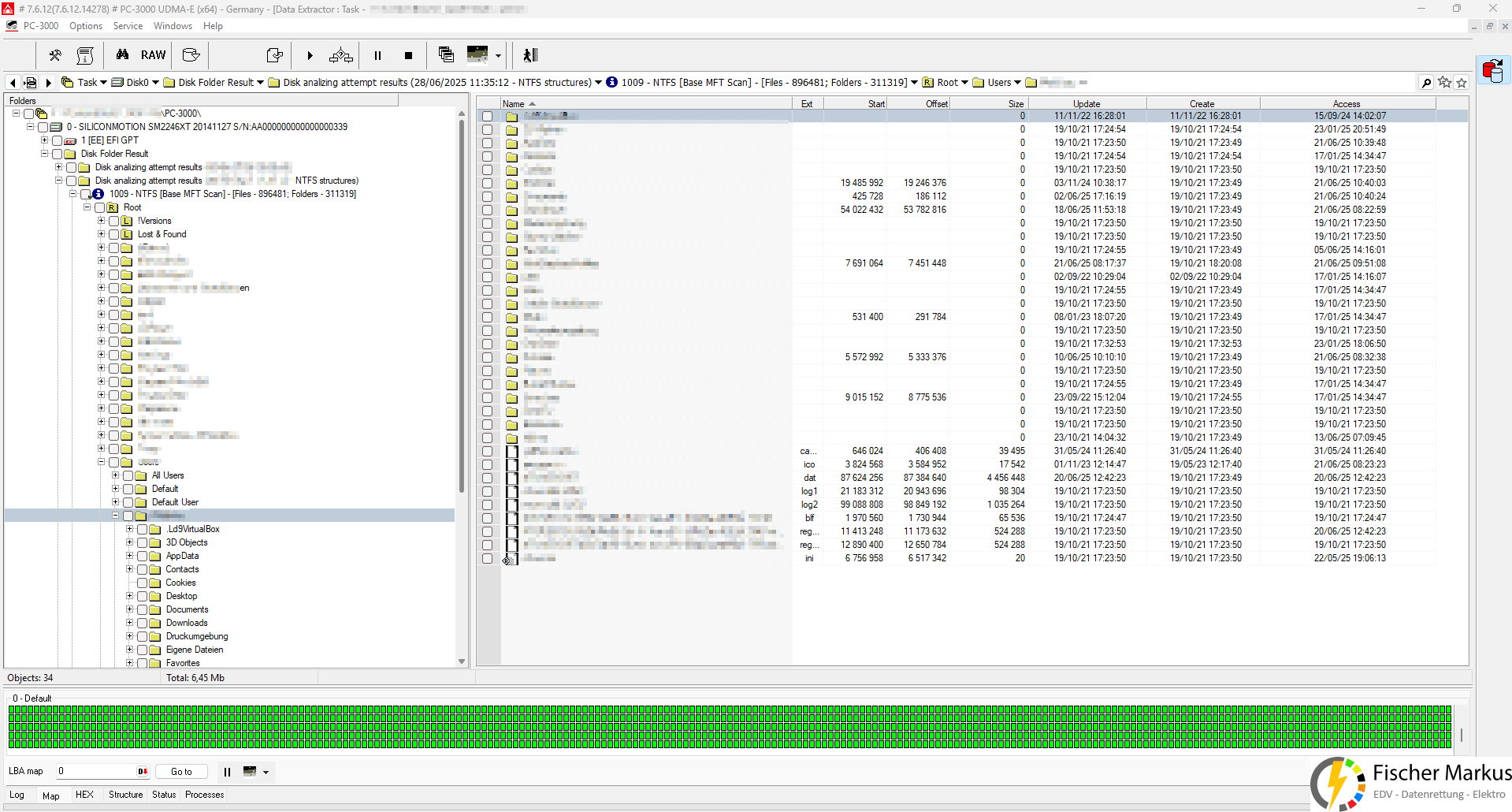Click the red database icon on right sidebar
The width and height of the screenshot is (1512, 812).
[x=1492, y=70]
